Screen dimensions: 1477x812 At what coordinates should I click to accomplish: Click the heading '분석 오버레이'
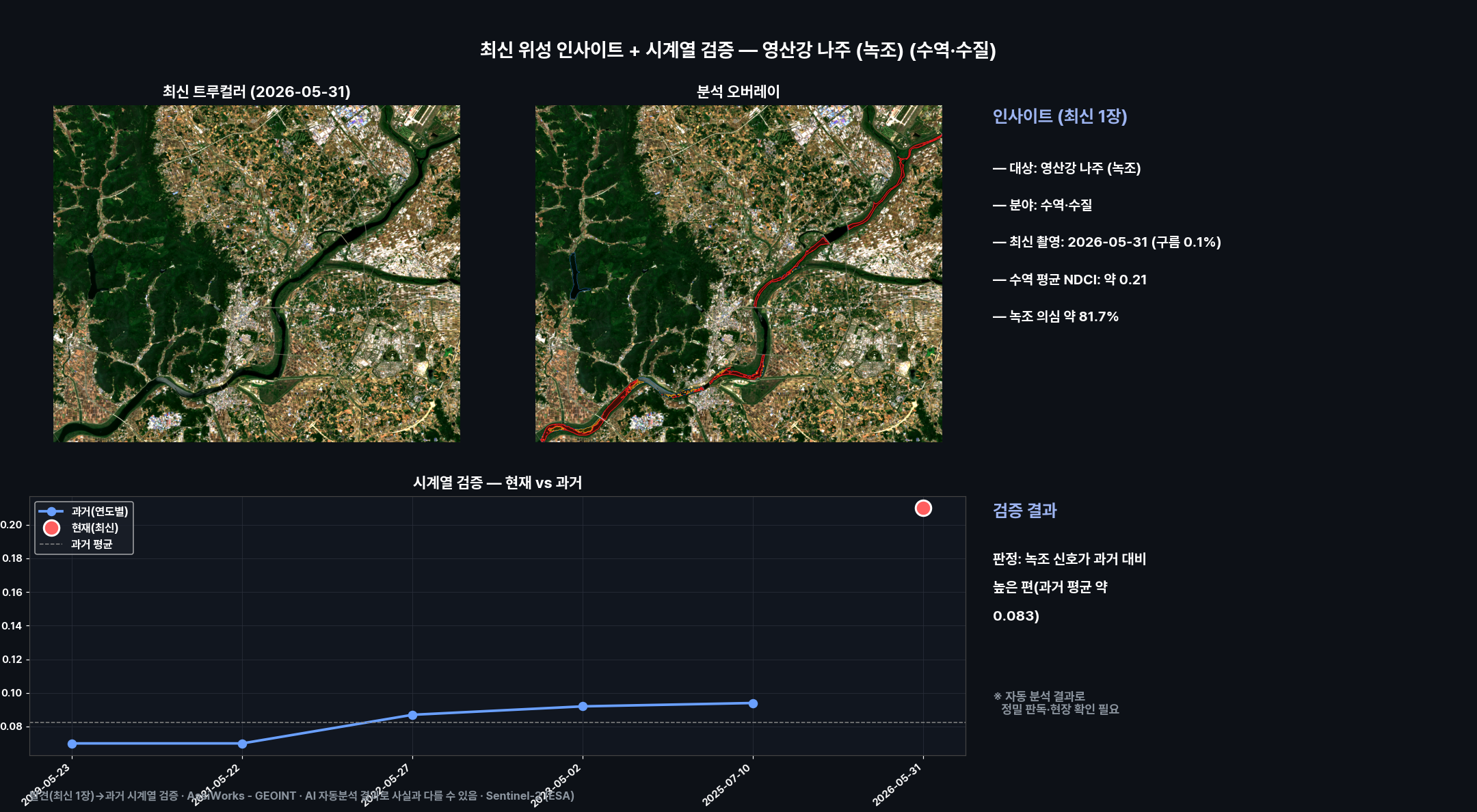[738, 92]
